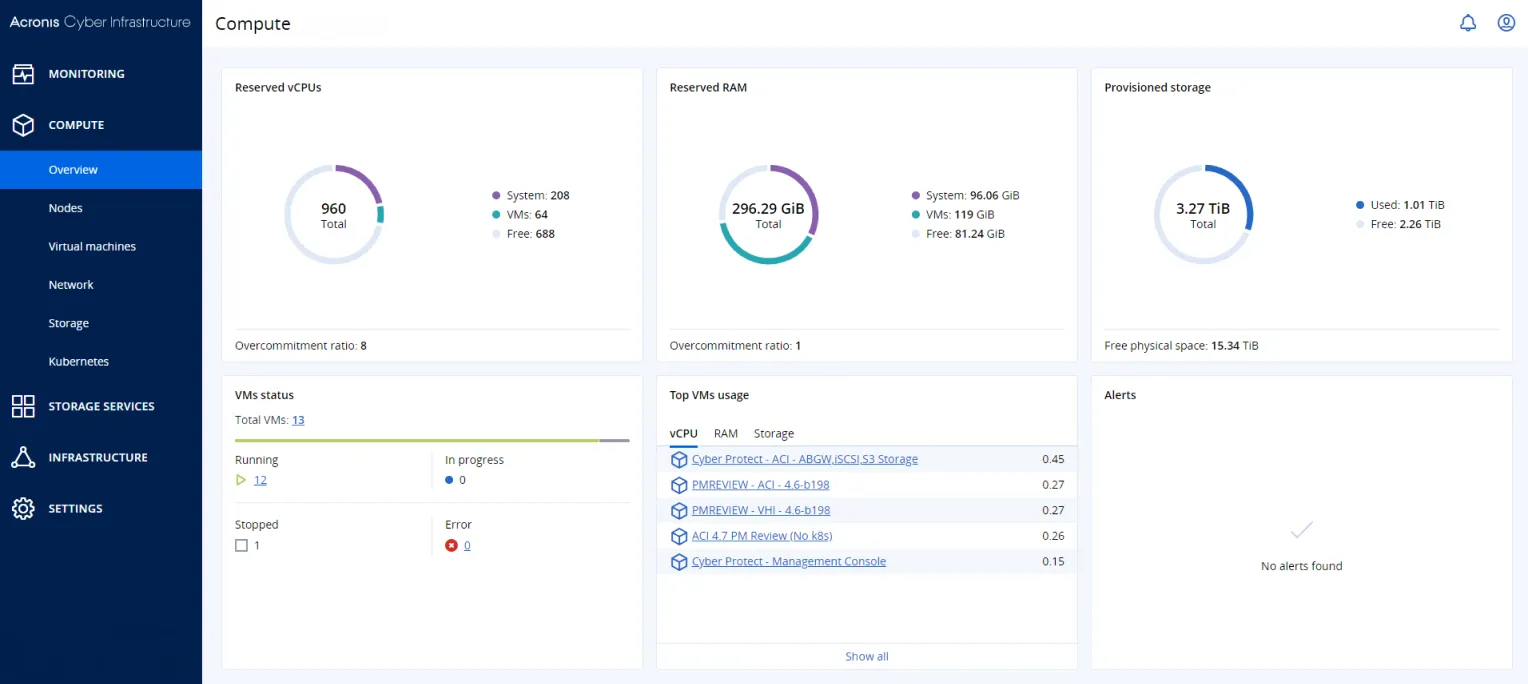
Task: Click the Monitoring heartbeat icon in sidebar
Action: pos(23,74)
